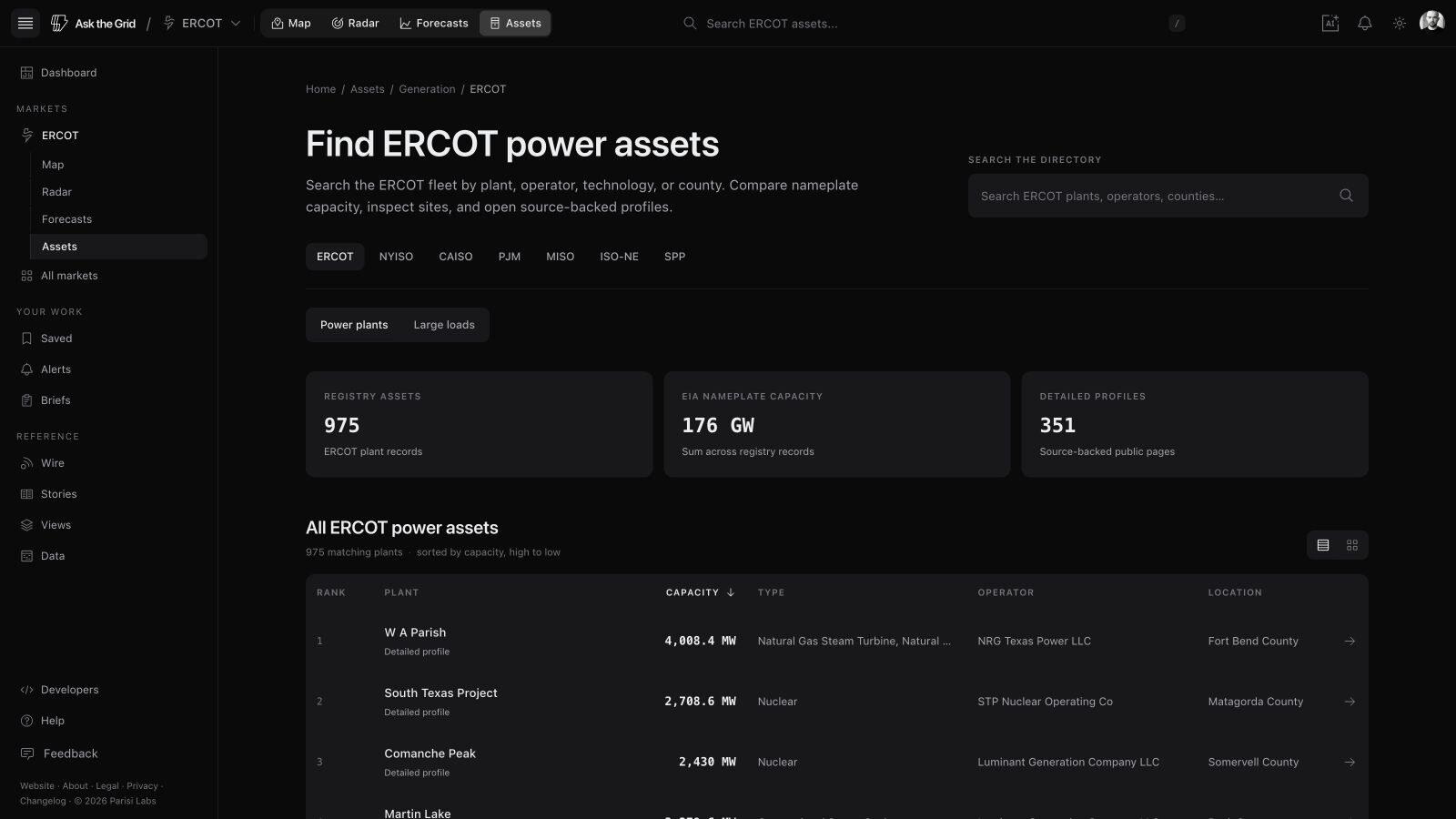Open the Feedback option

point(109,753)
